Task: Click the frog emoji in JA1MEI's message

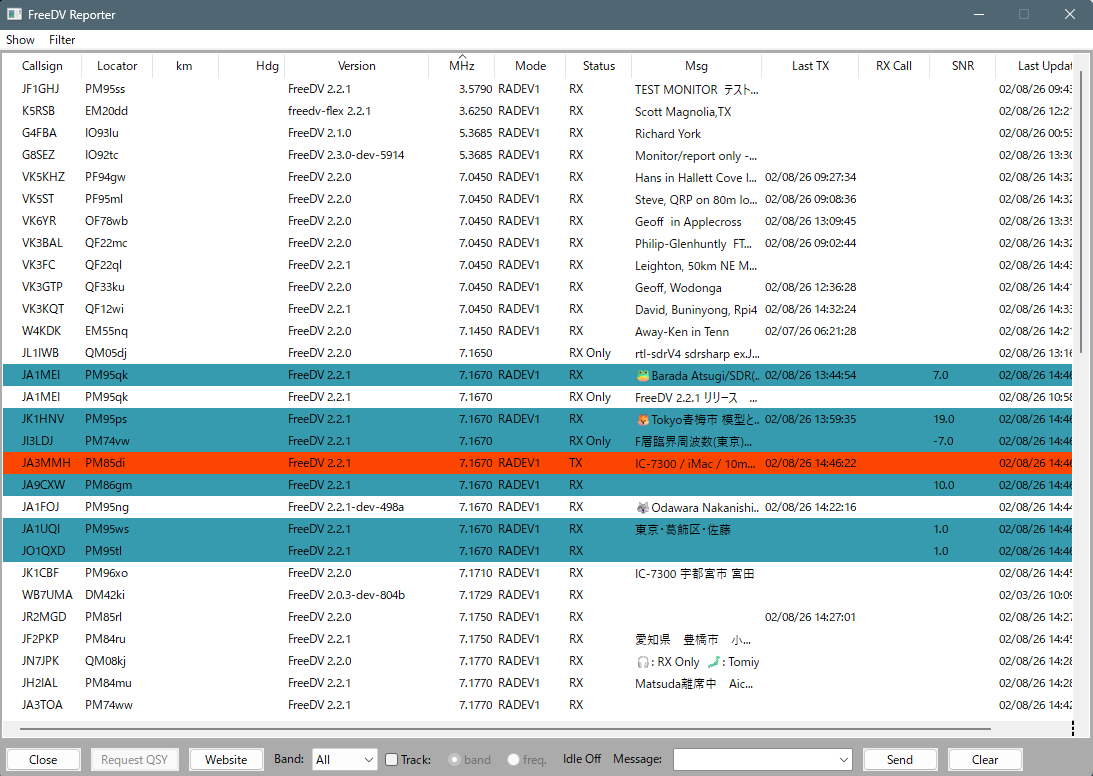Action: [x=643, y=376]
